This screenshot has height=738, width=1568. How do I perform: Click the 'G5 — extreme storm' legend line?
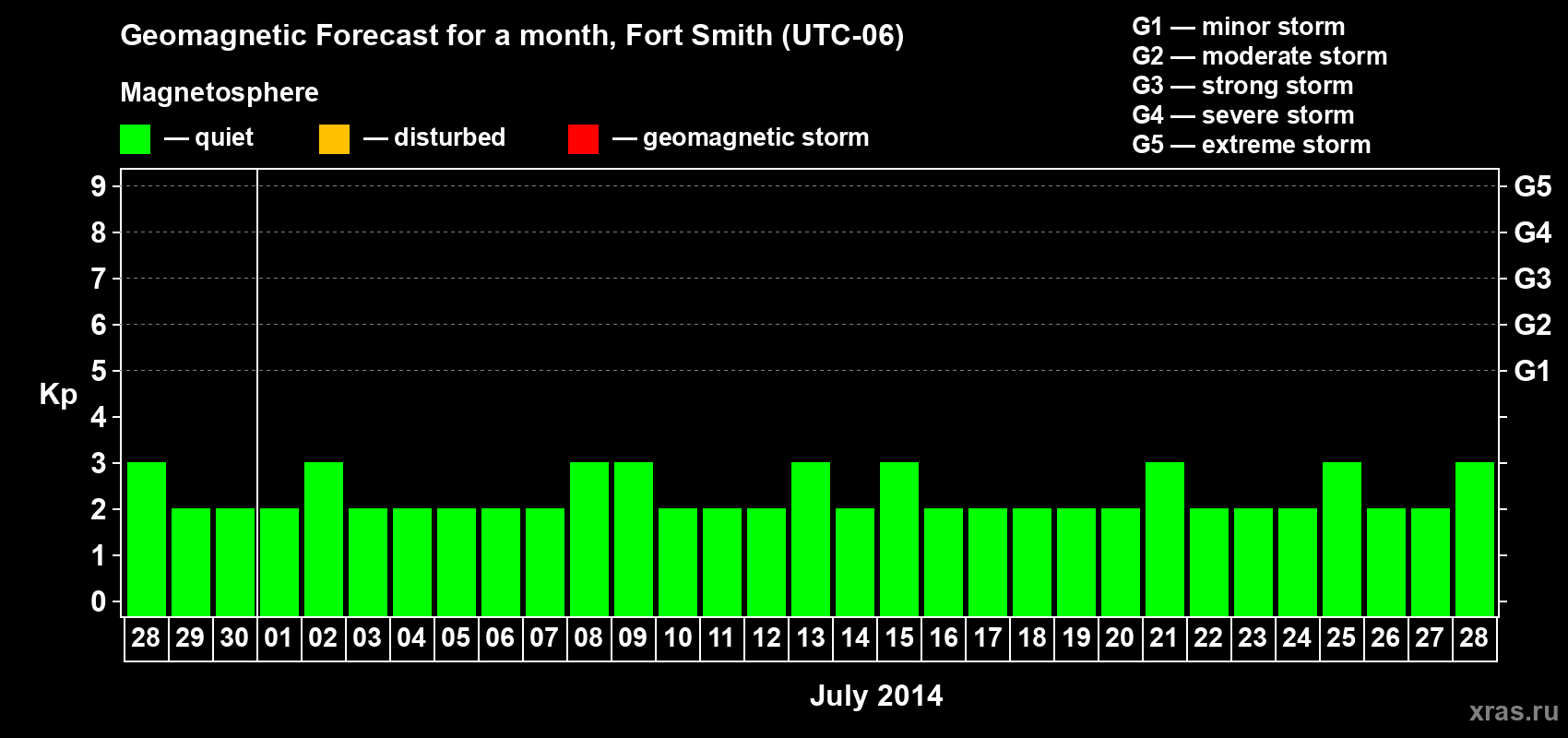pos(1251,145)
